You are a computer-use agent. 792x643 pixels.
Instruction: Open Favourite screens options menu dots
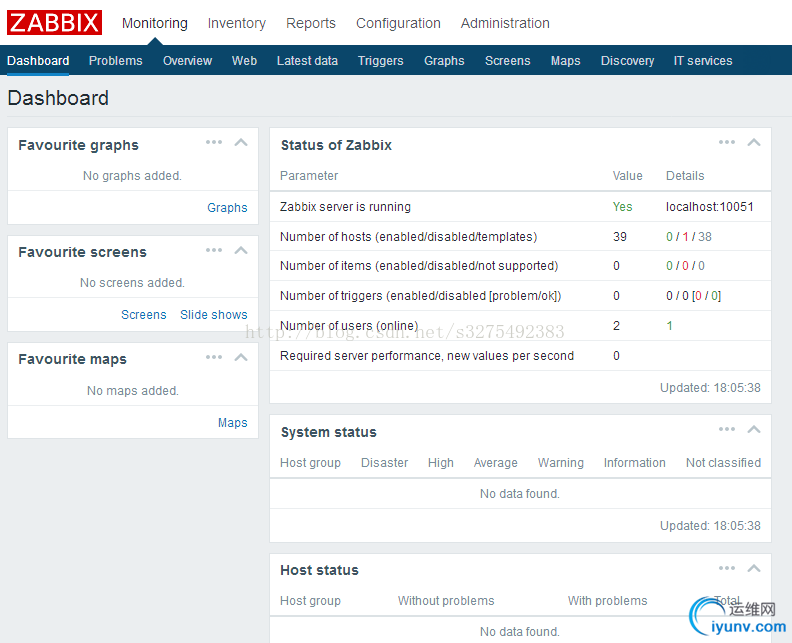click(x=214, y=250)
